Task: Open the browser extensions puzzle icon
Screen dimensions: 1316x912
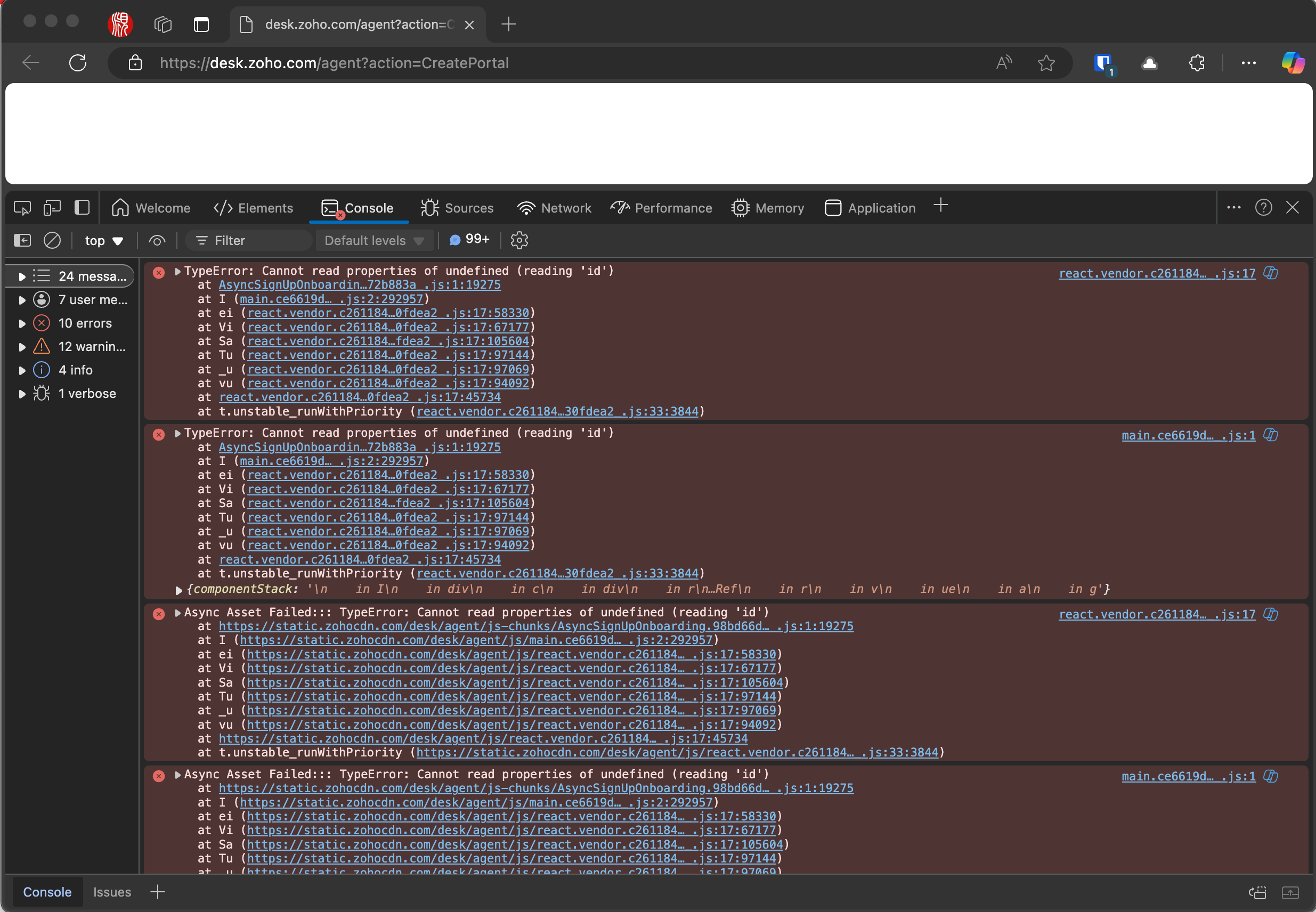Action: coord(1197,63)
